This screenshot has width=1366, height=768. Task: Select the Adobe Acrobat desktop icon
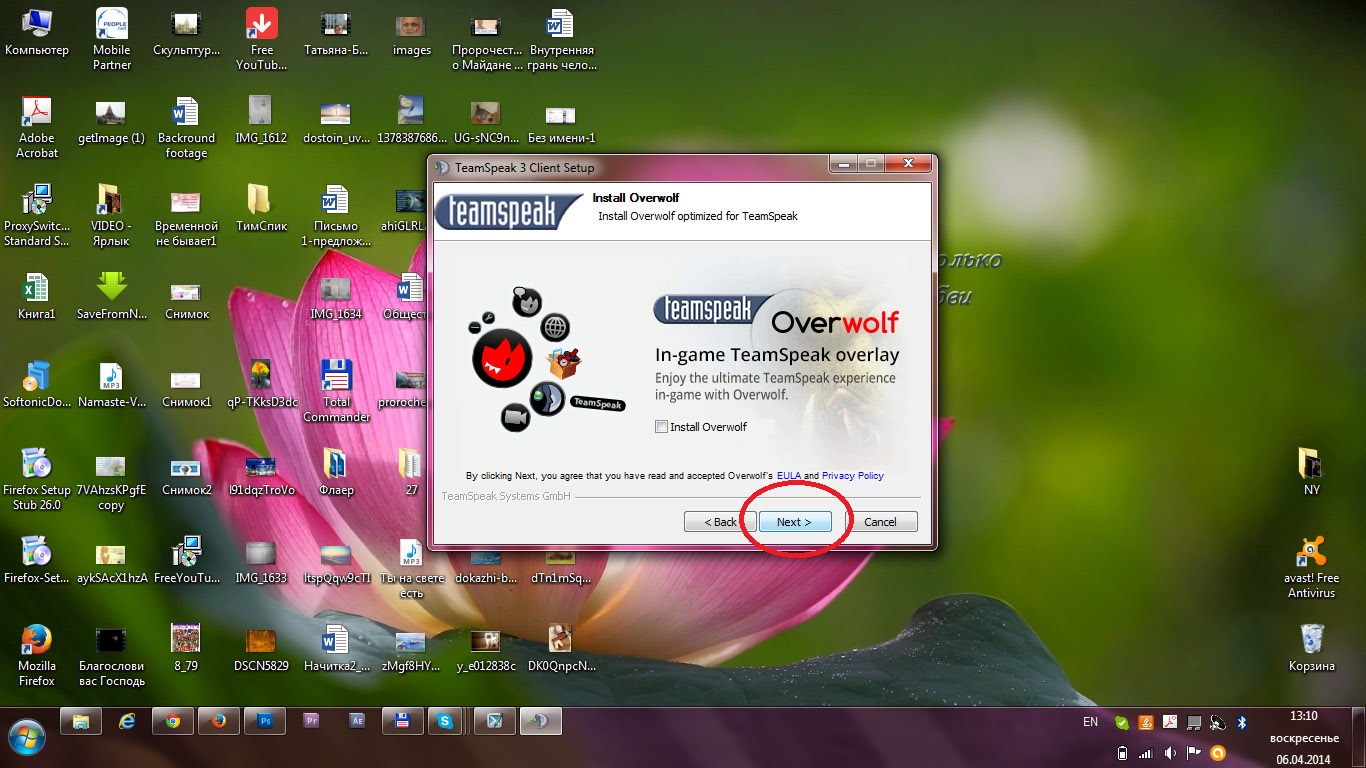point(37,127)
